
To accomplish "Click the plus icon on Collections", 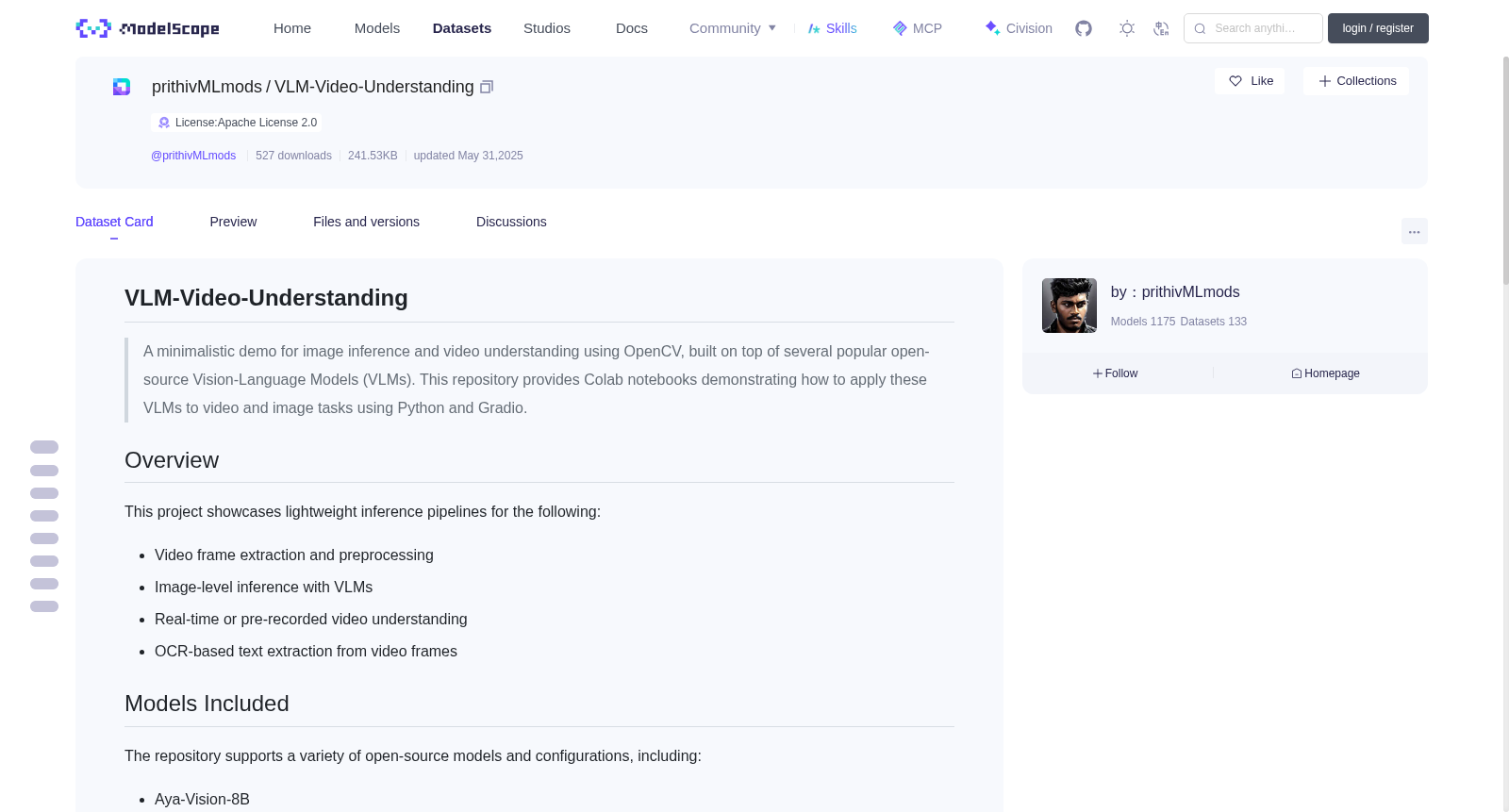I will tap(1325, 81).
